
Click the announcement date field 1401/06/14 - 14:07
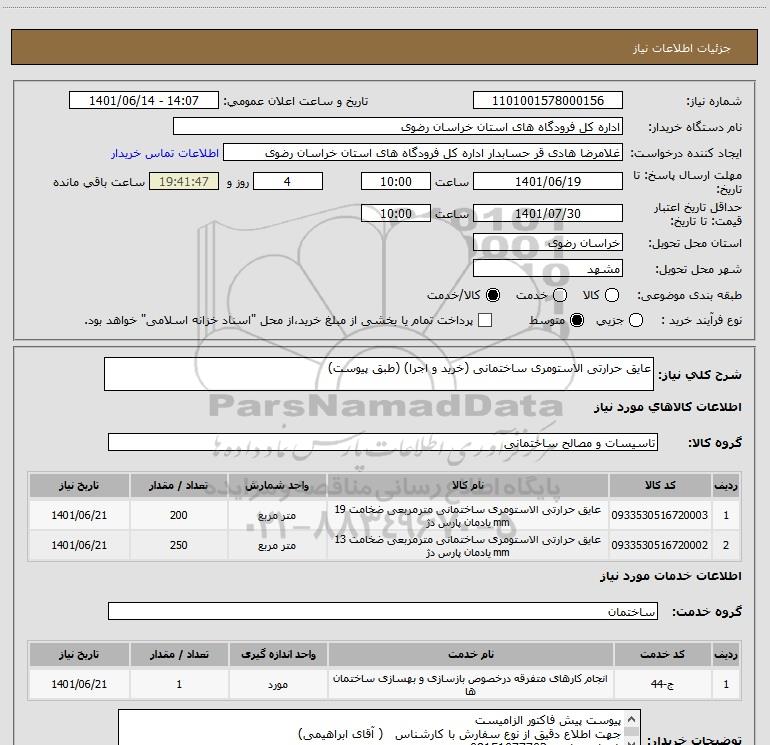coord(144,101)
